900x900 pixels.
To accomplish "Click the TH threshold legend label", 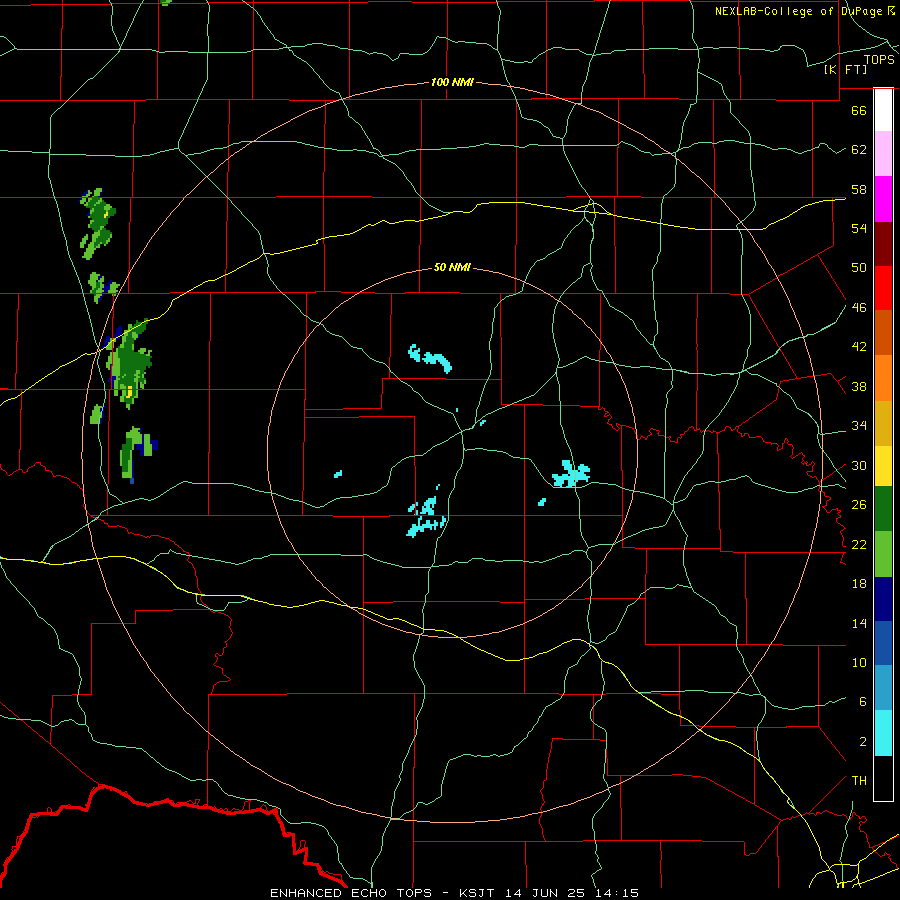I will [859, 781].
